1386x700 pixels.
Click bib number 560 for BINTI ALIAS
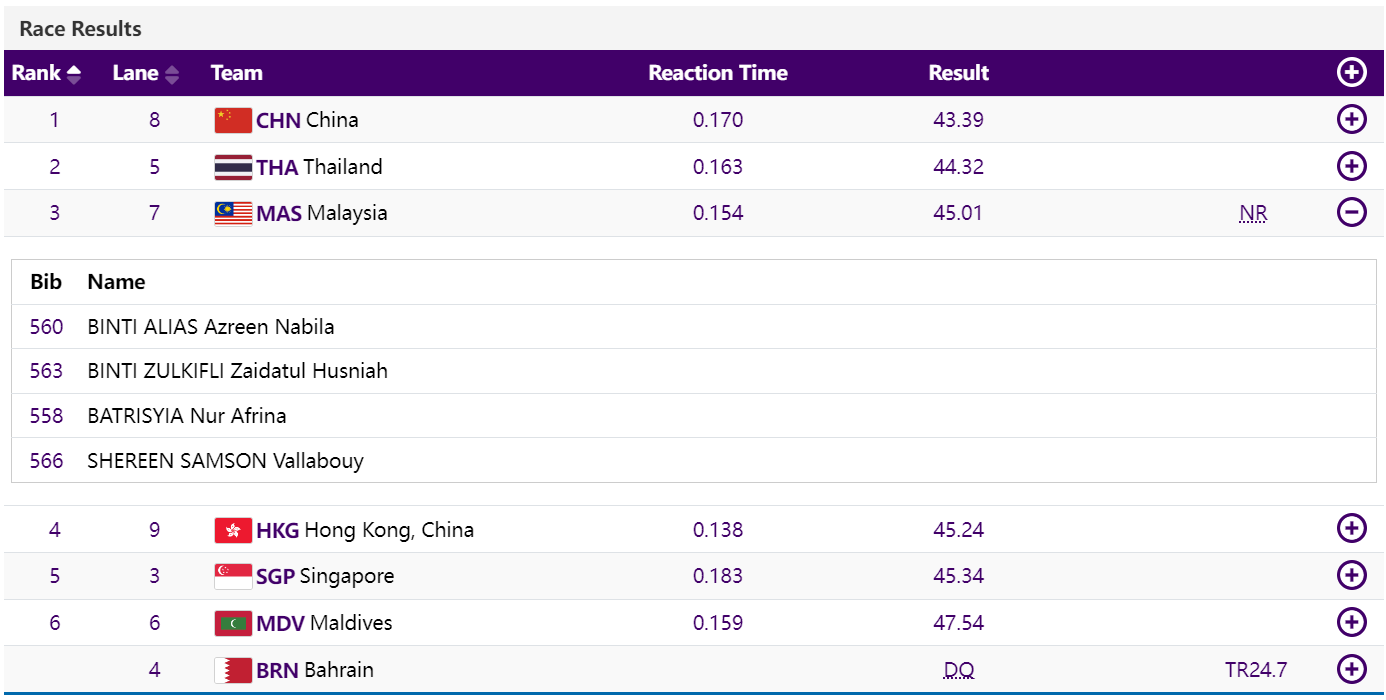click(45, 326)
